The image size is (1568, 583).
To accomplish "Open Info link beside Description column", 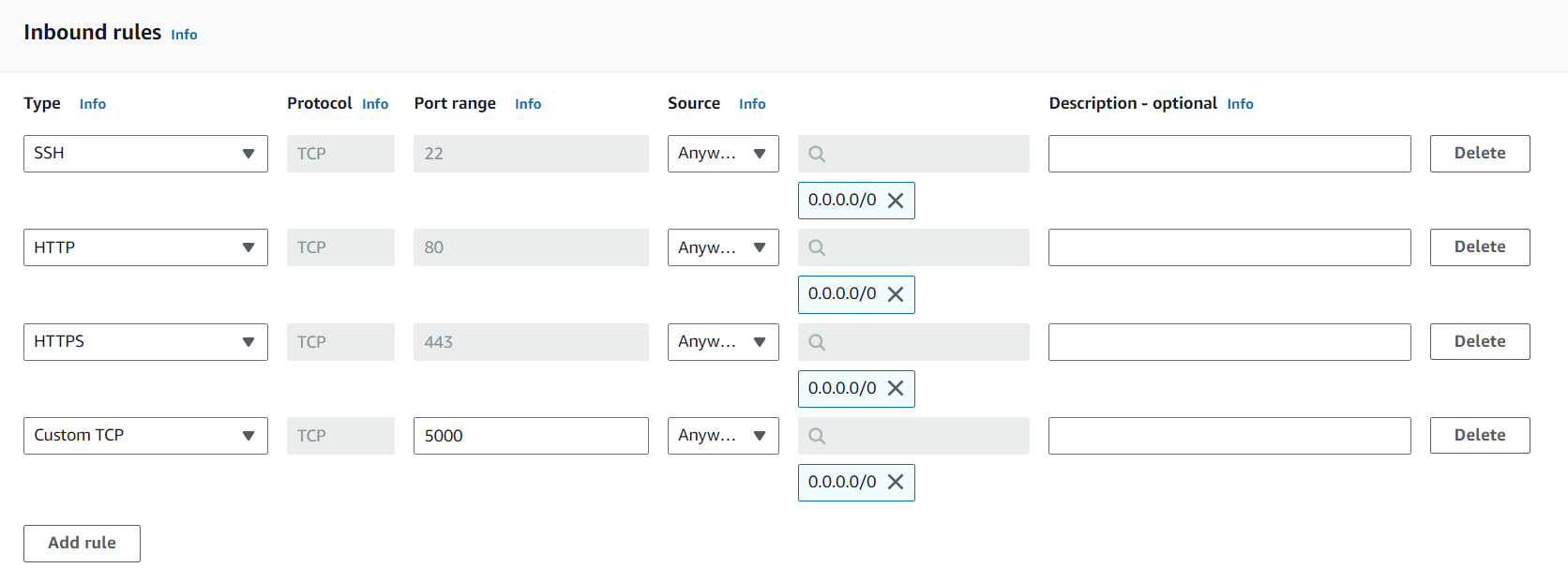I will (1240, 104).
